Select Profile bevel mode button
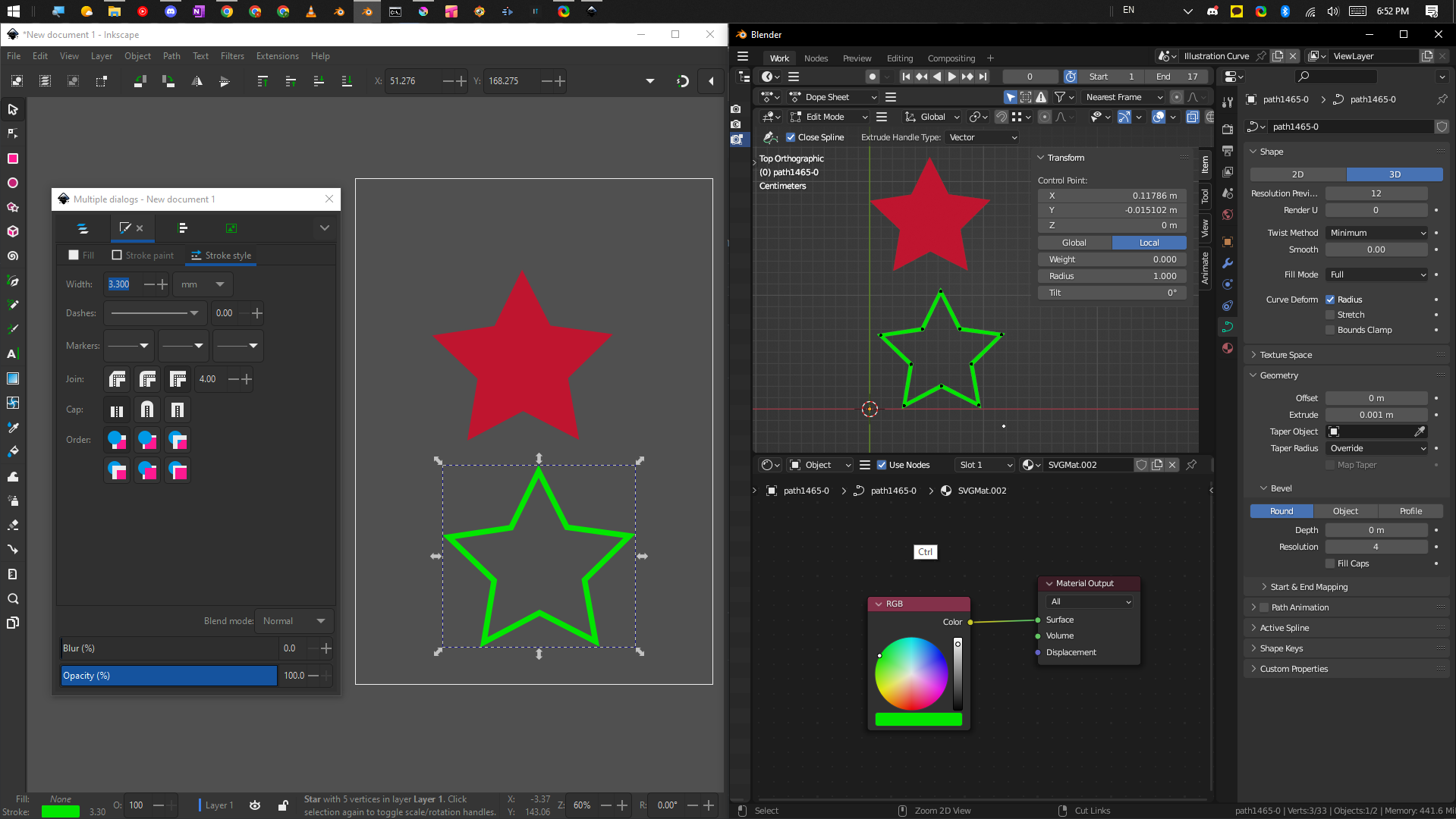 pos(1410,511)
